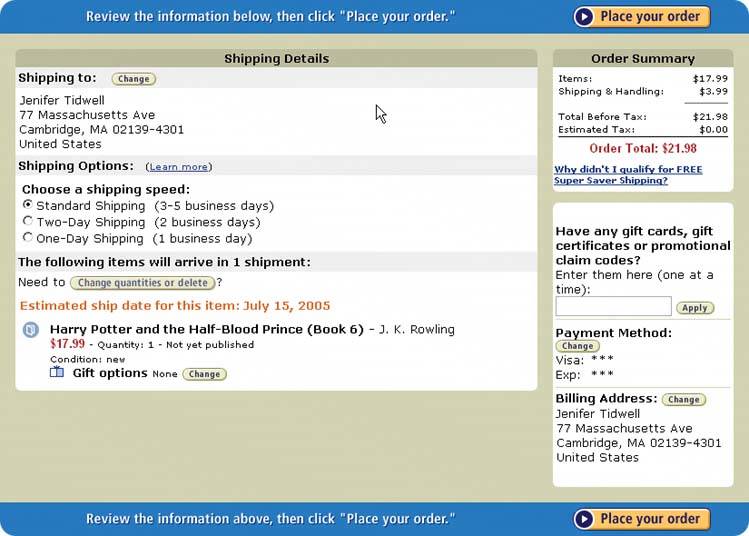Change the Shipping to address
Screen dimensions: 749x536
(133, 79)
